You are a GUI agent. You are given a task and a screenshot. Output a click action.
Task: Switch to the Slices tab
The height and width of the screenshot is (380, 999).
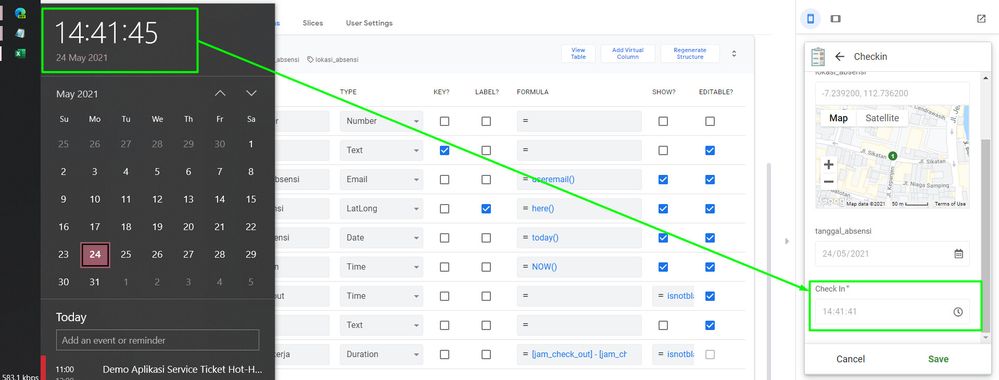pyautogui.click(x=313, y=23)
